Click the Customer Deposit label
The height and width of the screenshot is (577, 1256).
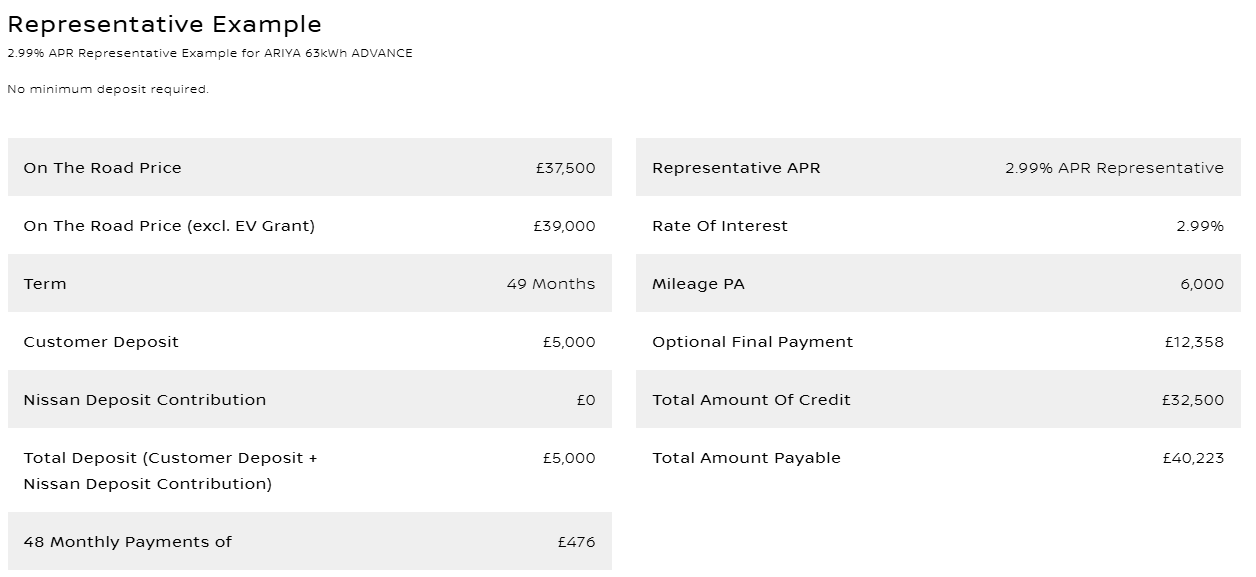click(101, 342)
